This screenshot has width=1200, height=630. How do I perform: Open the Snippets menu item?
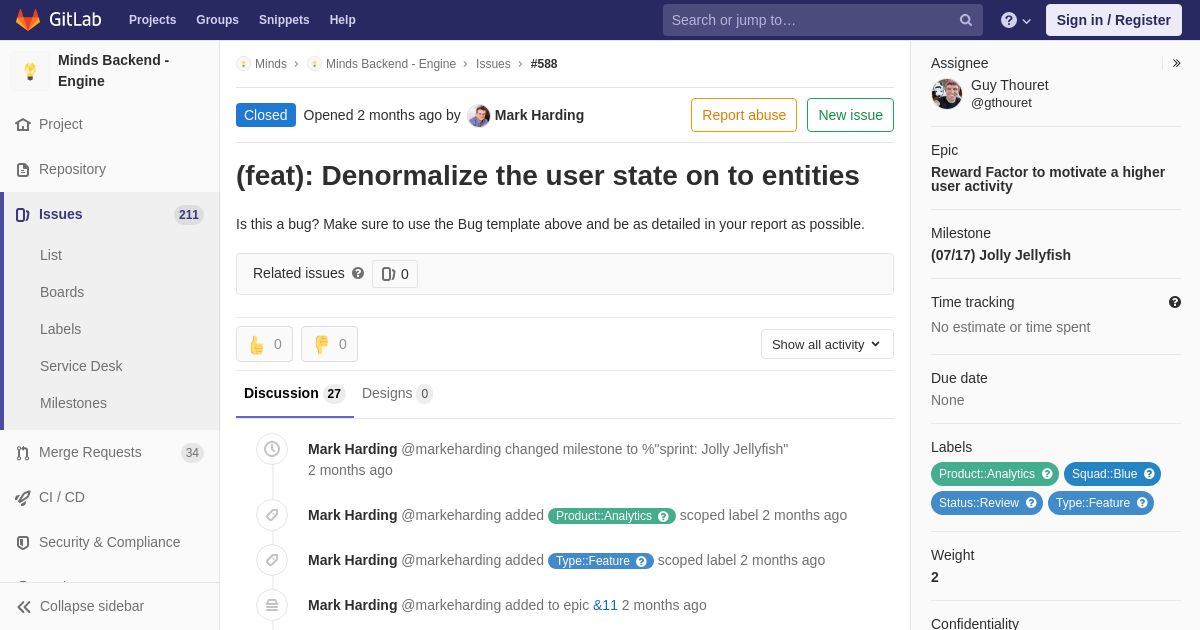tap(284, 20)
